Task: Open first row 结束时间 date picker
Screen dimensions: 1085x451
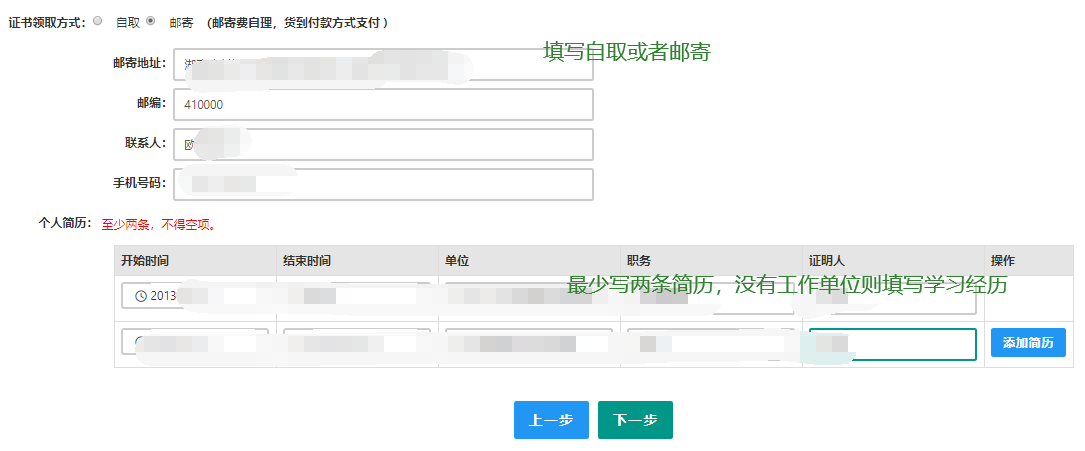Action: tap(356, 297)
